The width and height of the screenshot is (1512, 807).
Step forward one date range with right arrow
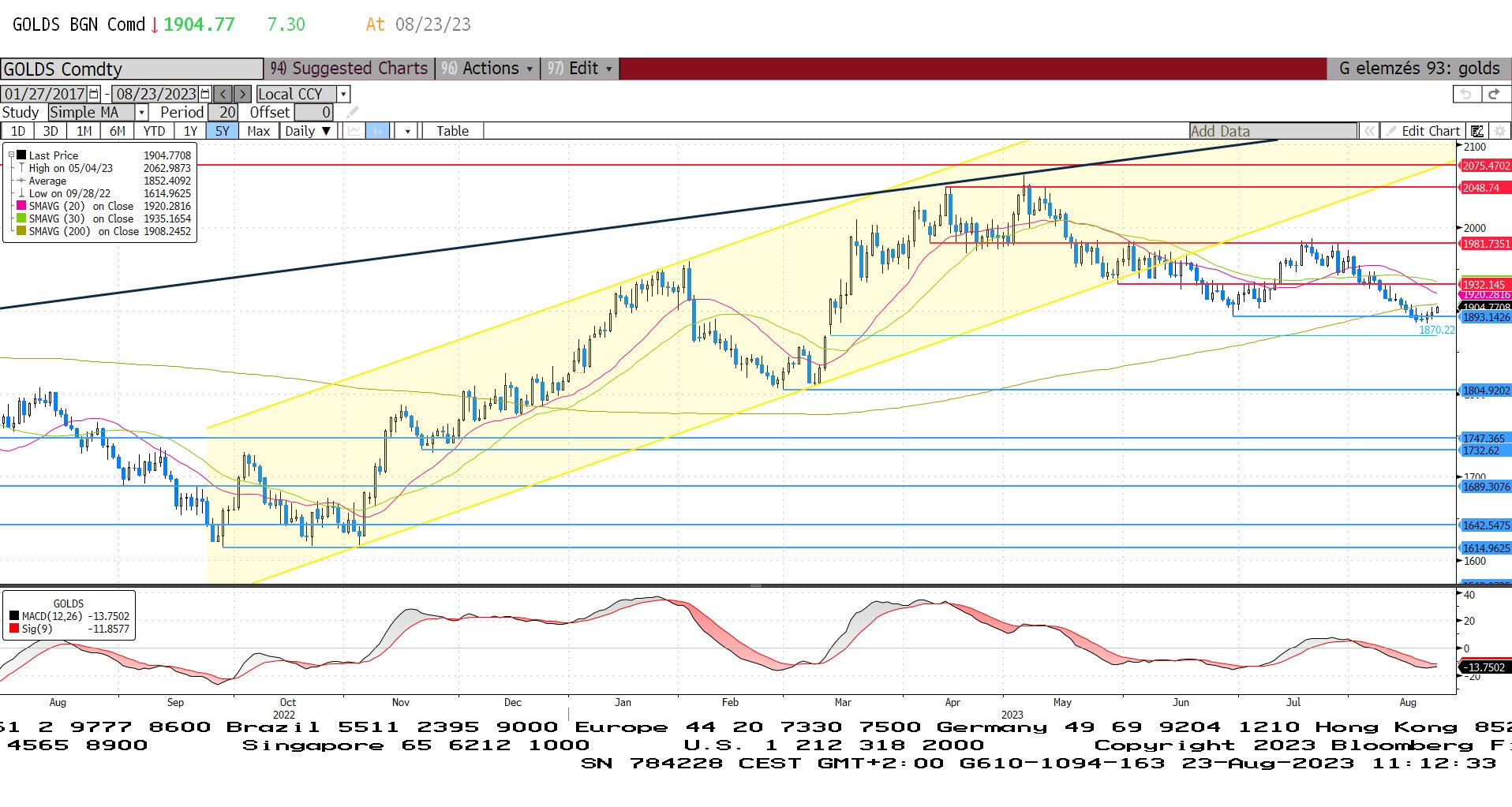coord(242,94)
